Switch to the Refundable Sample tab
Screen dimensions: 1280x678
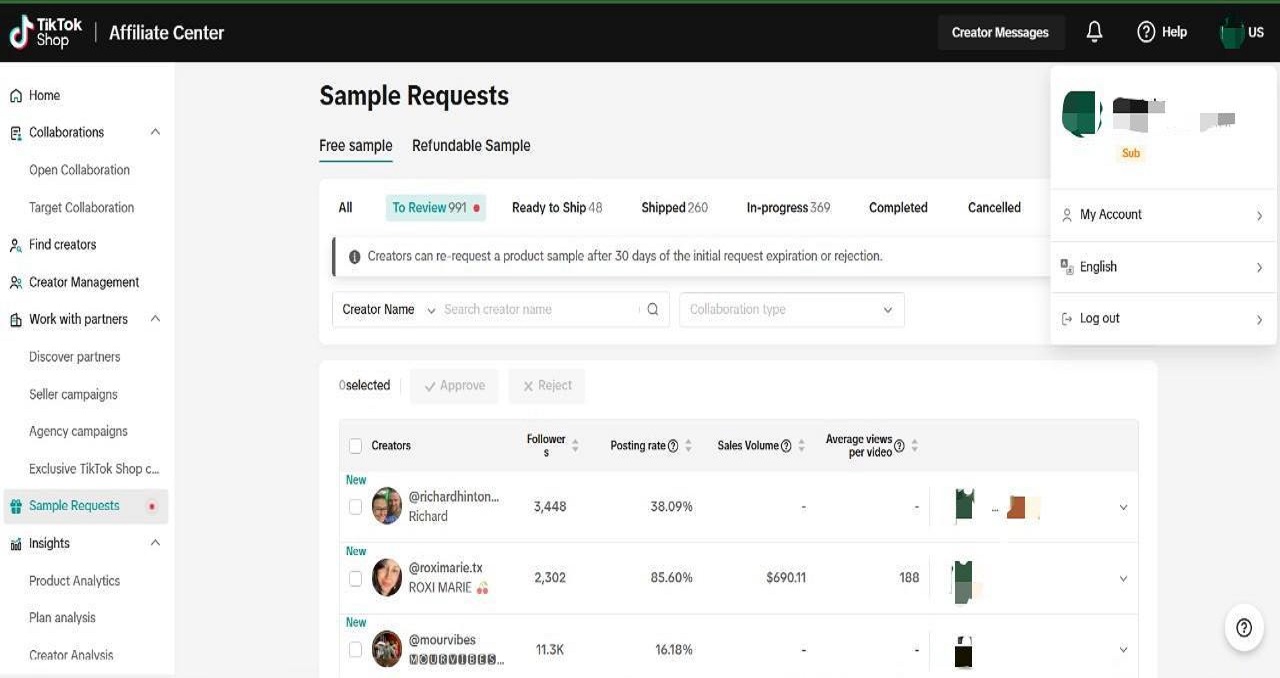point(471,146)
